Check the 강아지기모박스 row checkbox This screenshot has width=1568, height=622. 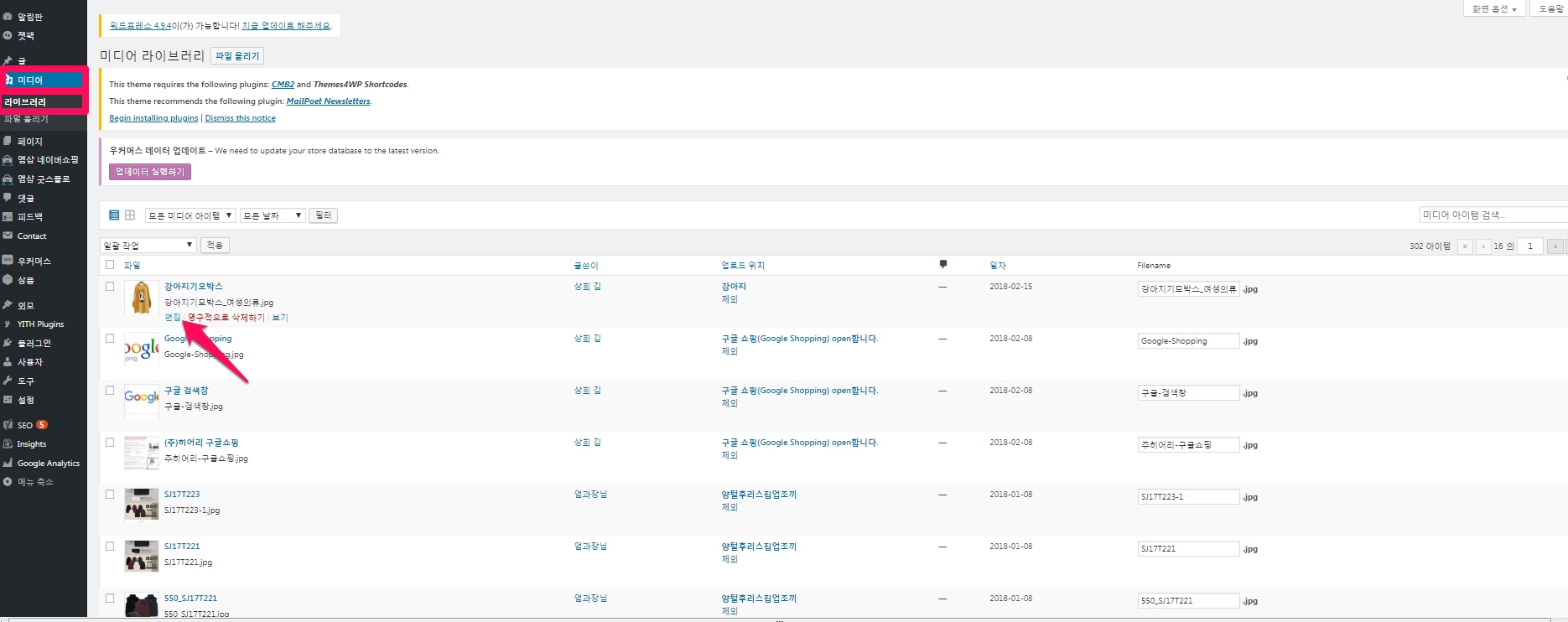(110, 287)
